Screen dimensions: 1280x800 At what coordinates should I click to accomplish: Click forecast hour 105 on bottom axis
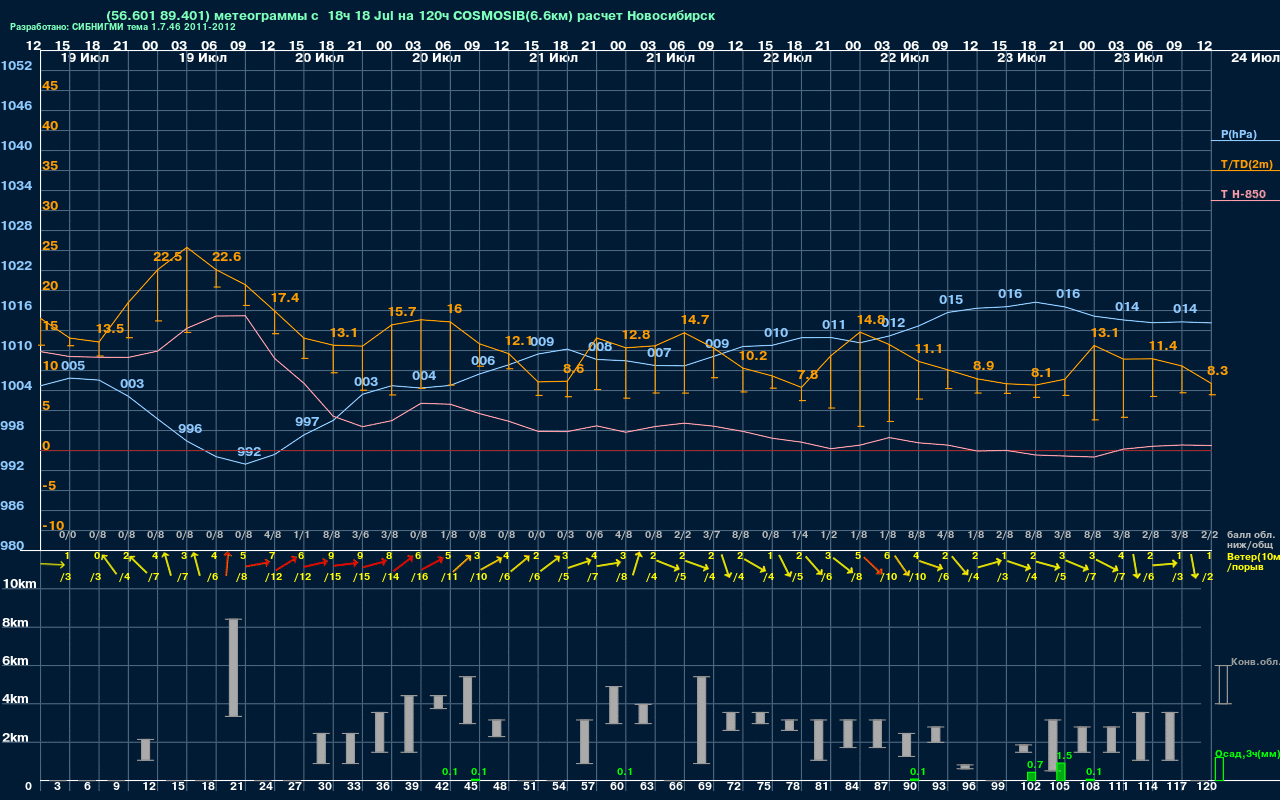click(1060, 788)
